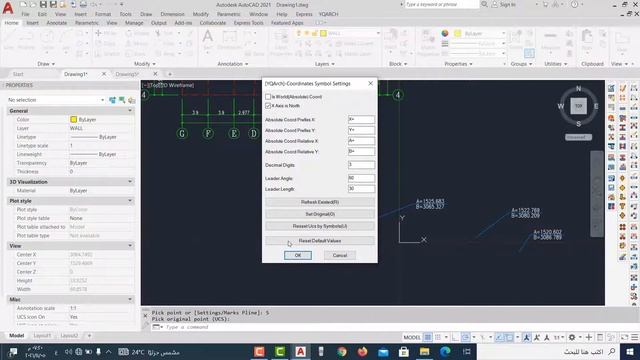Open the Annotate ribbon tab
Screen dimensions: 640x360
[57, 23]
